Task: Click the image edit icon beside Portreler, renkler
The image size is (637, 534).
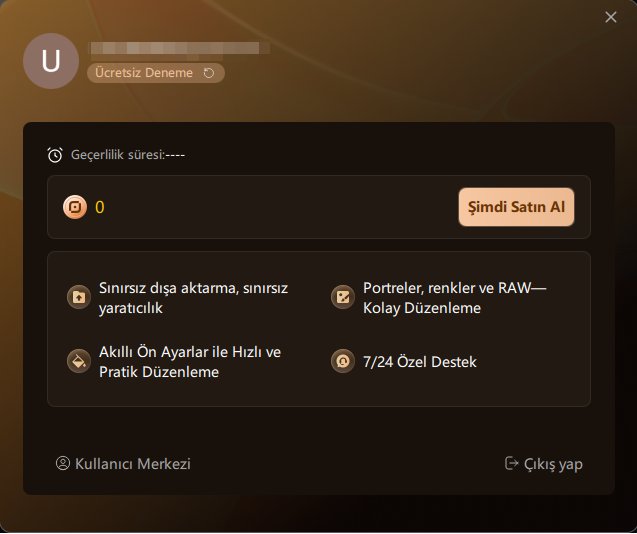Action: pyautogui.click(x=343, y=297)
